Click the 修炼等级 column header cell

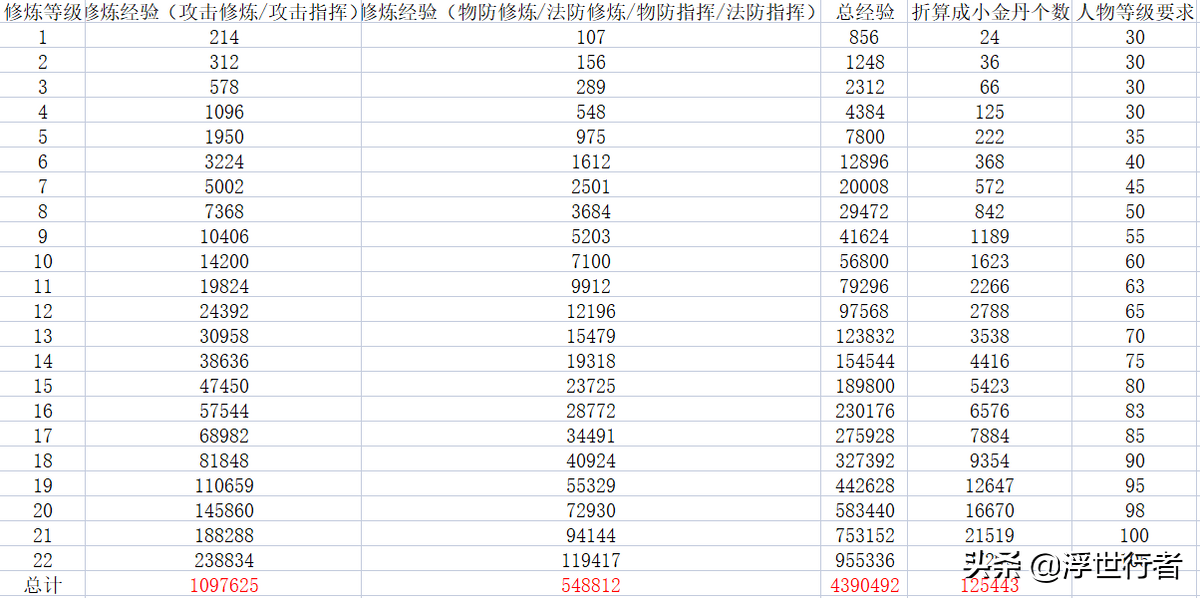[x=43, y=13]
